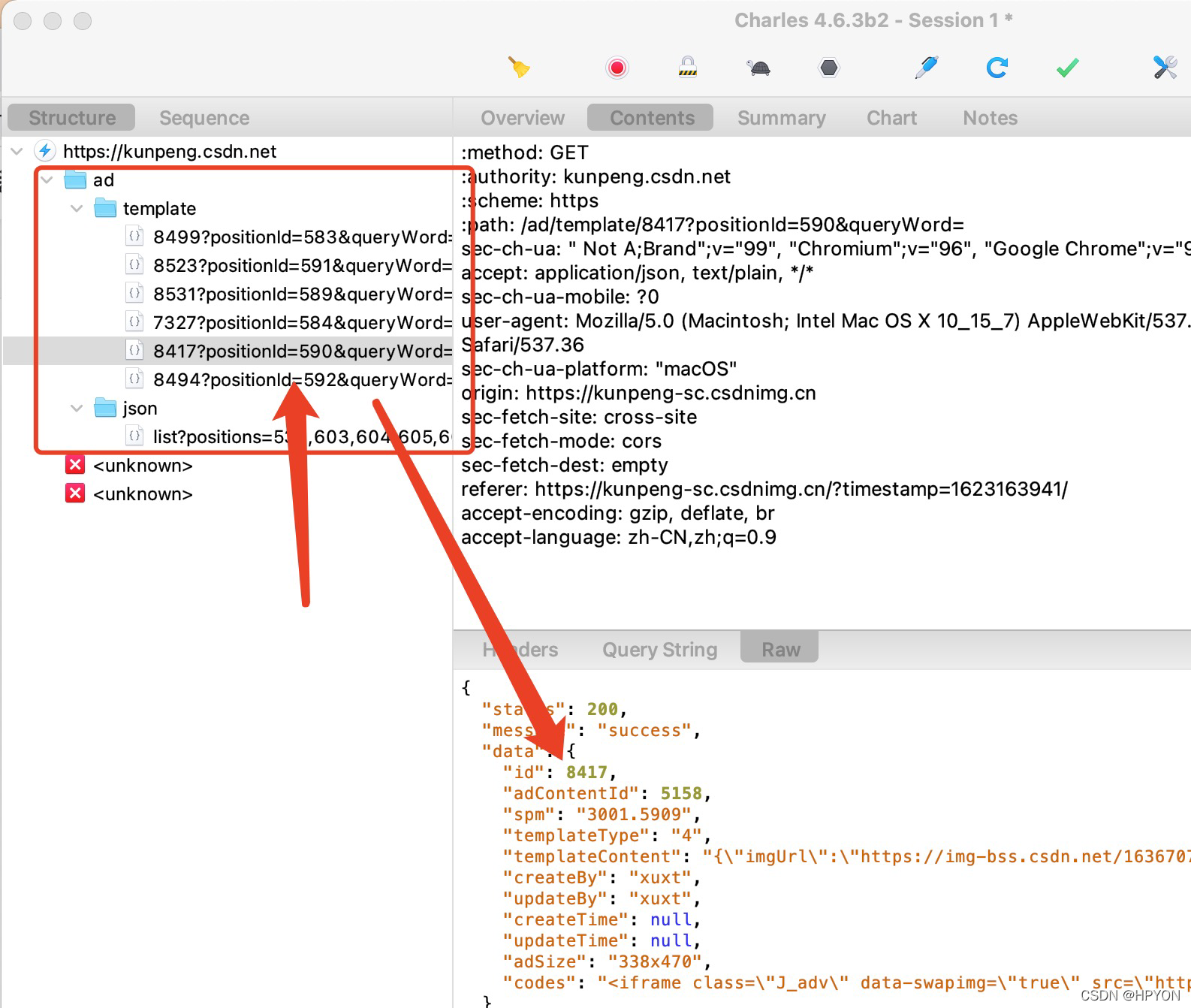Click JSON file icon of 8494 request
This screenshot has width=1191, height=1008.
pyautogui.click(x=134, y=379)
